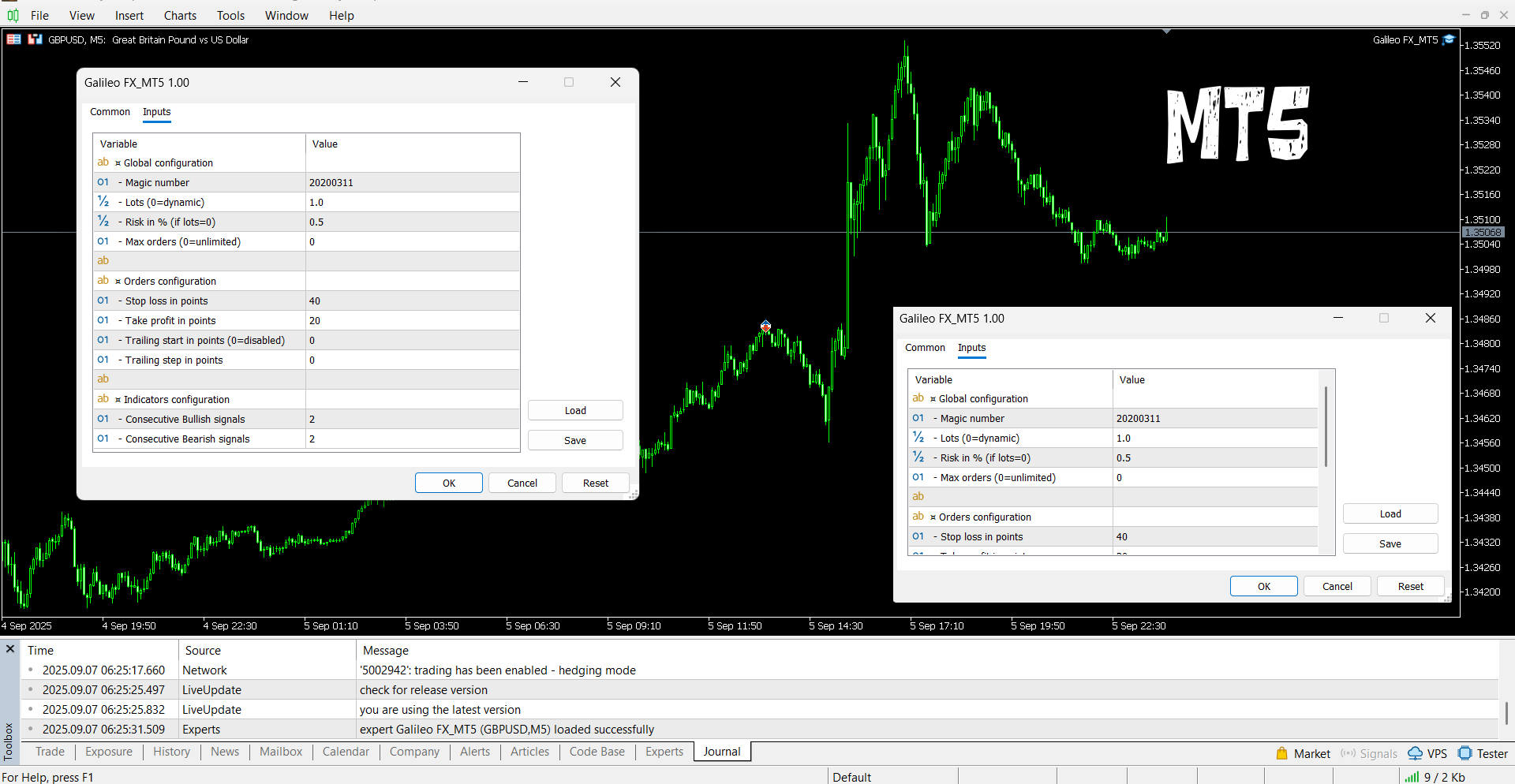
Task: Open the History tab in Toolbox
Action: [x=171, y=752]
